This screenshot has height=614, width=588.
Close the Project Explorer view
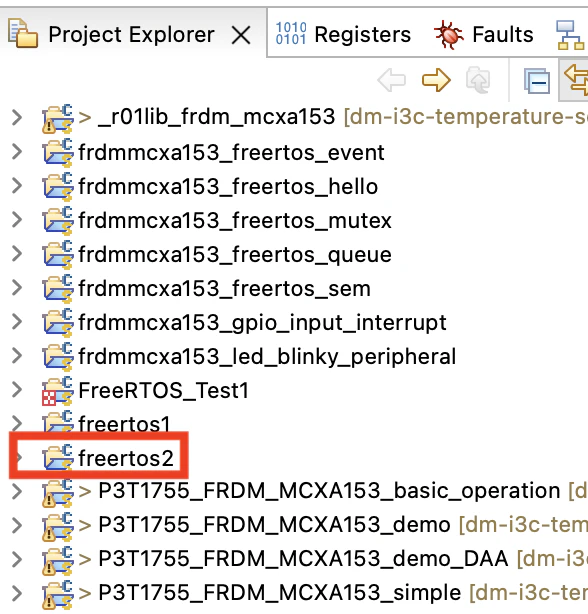coord(241,35)
